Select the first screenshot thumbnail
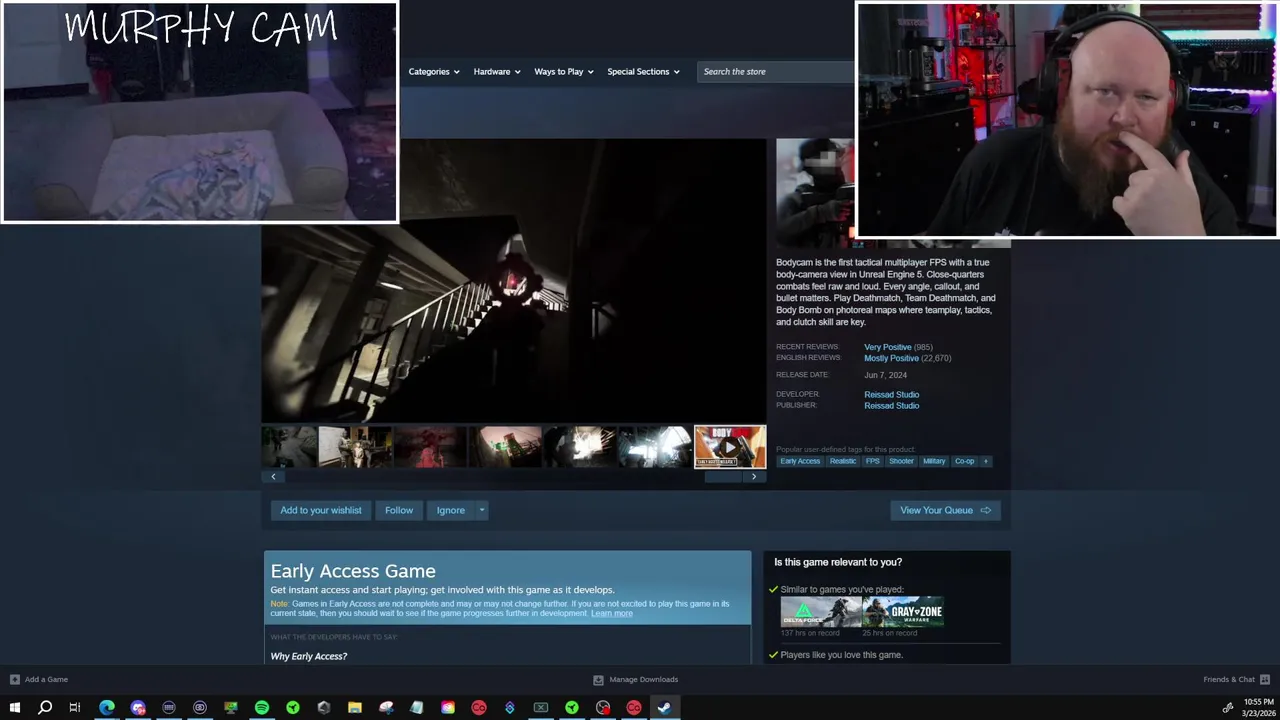This screenshot has width=1280, height=720. tap(288, 447)
